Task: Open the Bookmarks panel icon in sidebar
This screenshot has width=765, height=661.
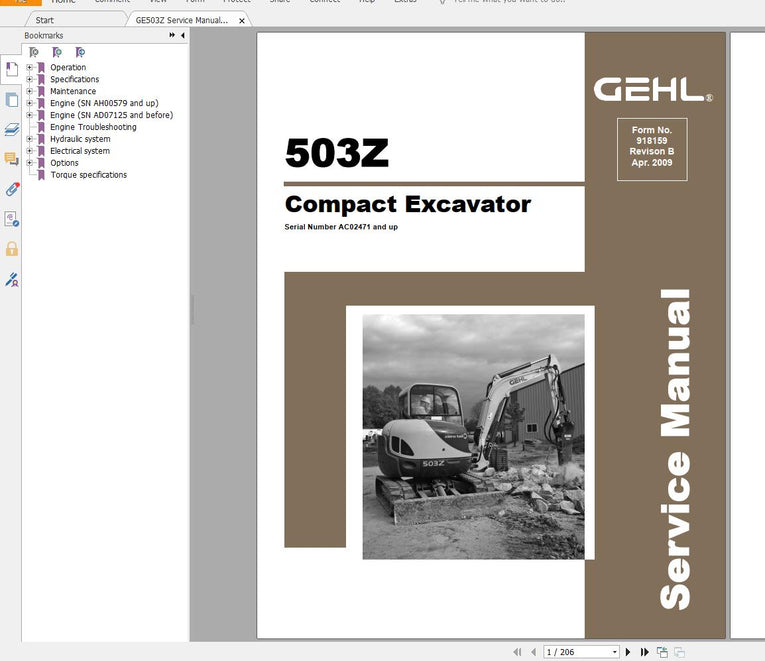Action: (x=11, y=70)
